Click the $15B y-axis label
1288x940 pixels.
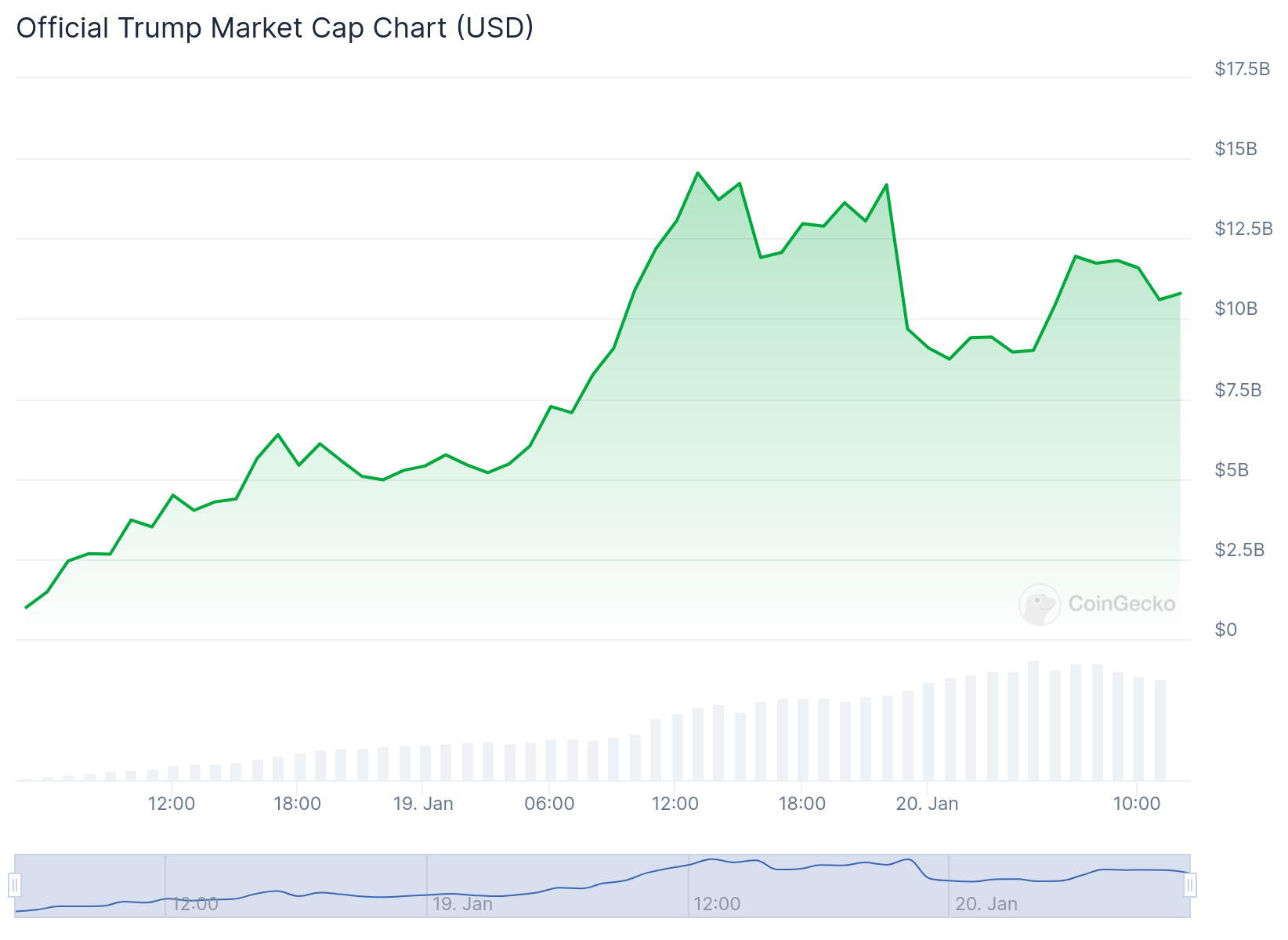pyautogui.click(x=1236, y=149)
